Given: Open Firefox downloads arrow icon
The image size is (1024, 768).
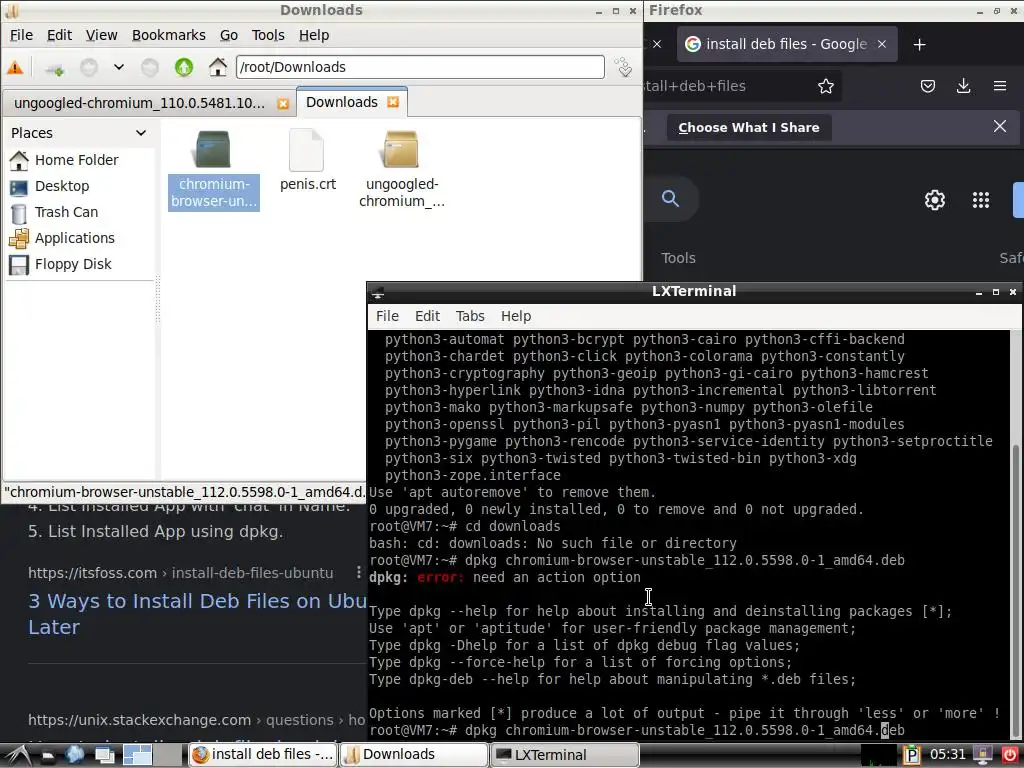Looking at the screenshot, I should [x=963, y=86].
